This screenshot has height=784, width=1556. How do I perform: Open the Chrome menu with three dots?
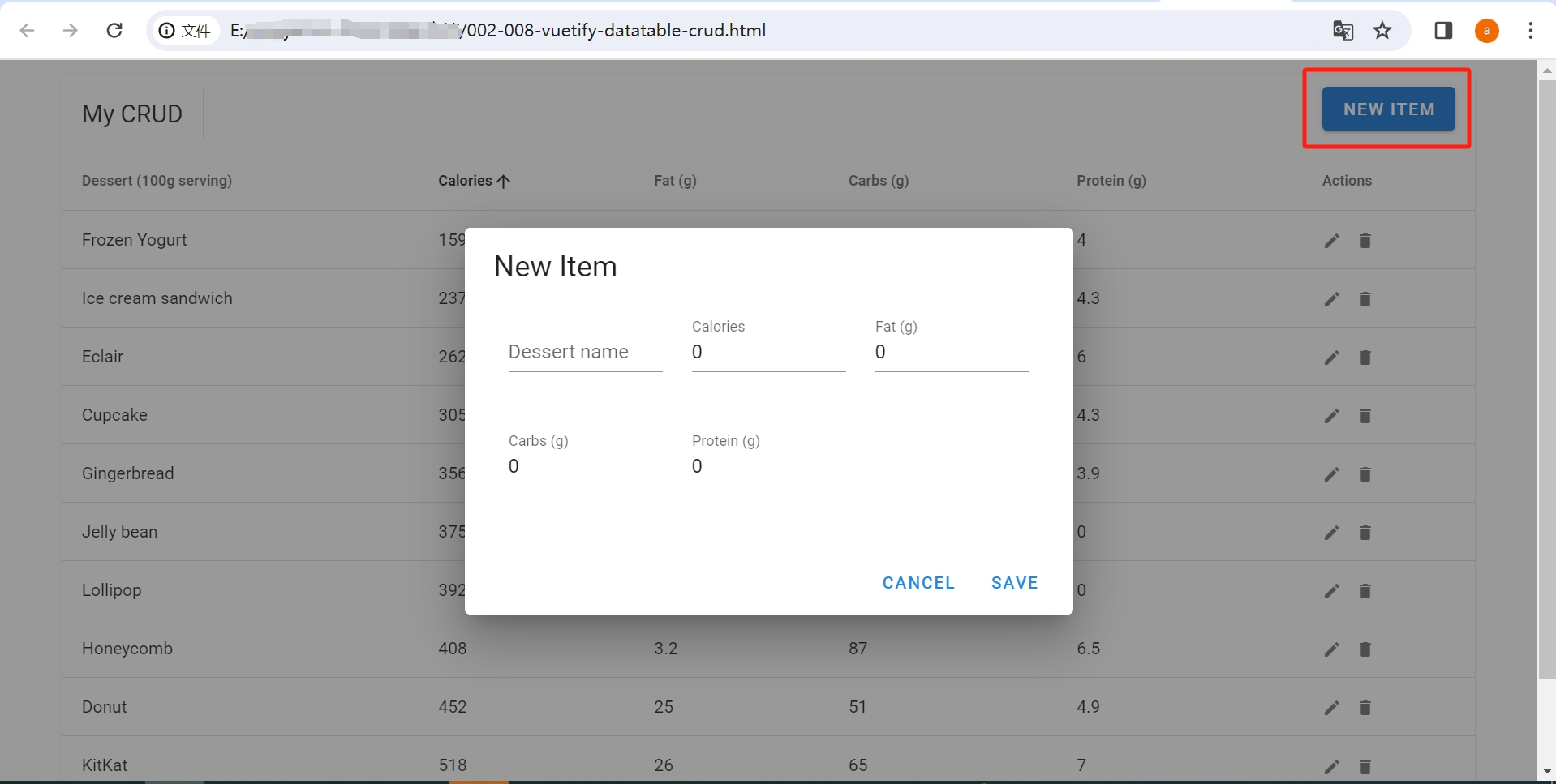[1531, 31]
